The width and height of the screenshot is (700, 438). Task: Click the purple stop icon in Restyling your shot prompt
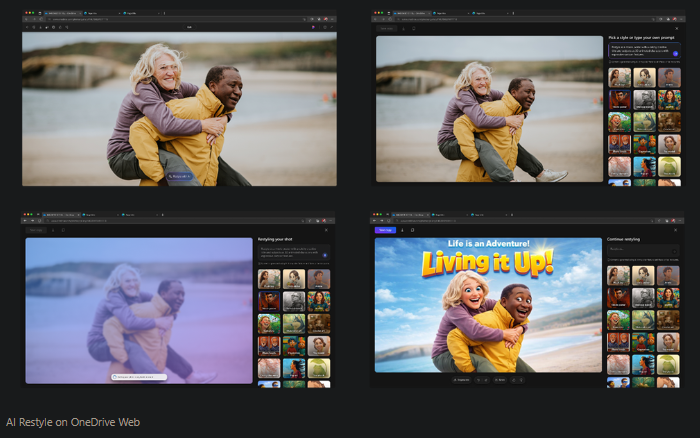324,254
